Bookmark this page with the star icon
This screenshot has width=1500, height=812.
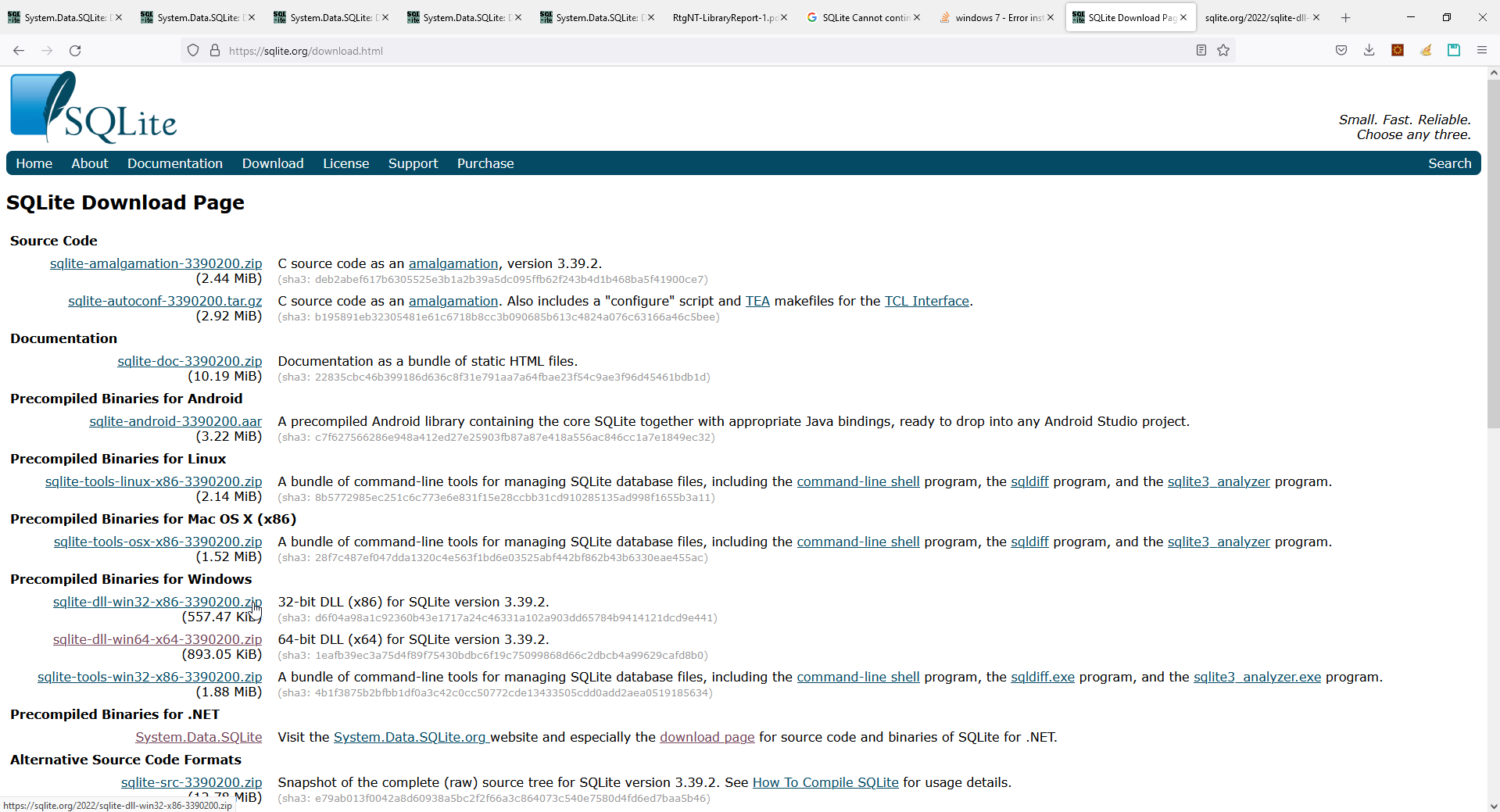1223,50
